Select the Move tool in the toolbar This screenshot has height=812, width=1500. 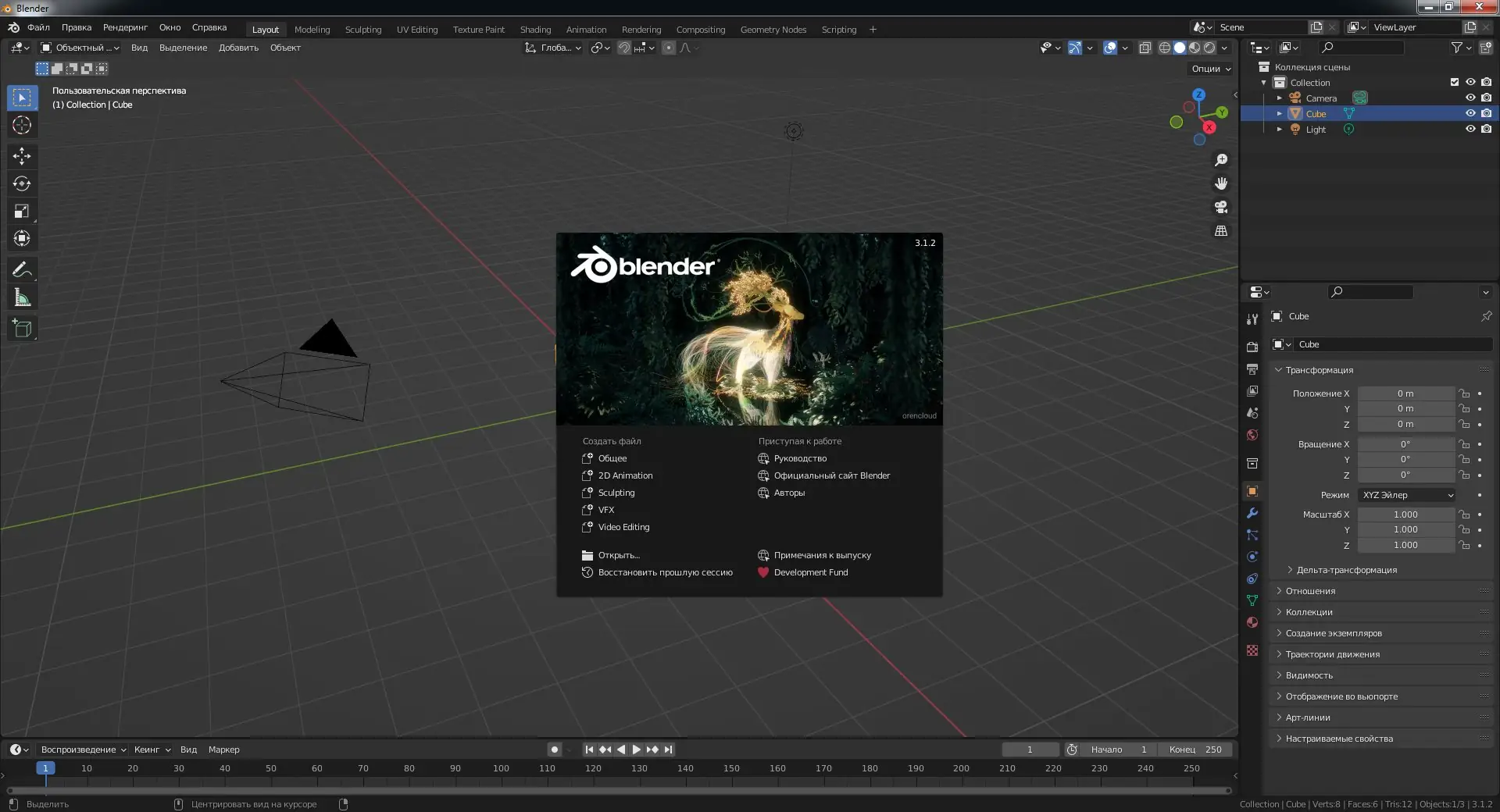(x=22, y=156)
